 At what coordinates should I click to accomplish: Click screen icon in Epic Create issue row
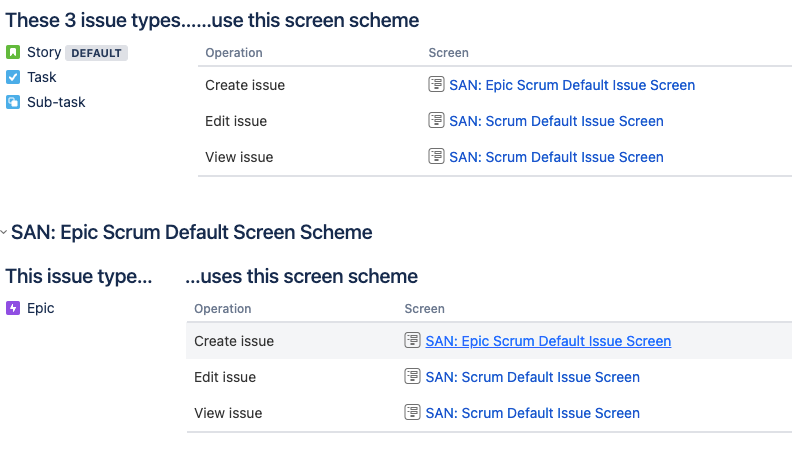412,341
